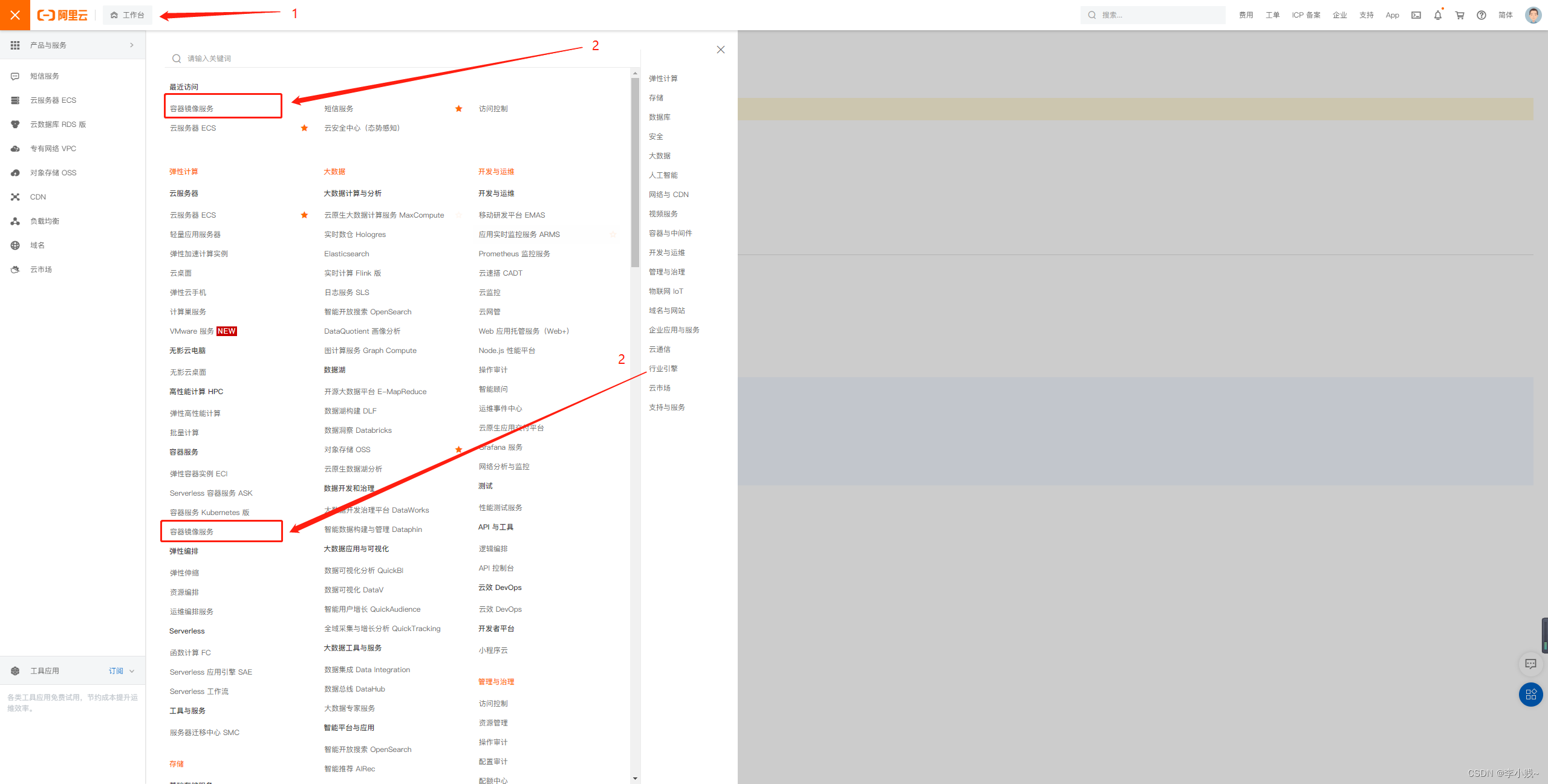
Task: Jump to 云市场 category in right index
Action: (660, 388)
